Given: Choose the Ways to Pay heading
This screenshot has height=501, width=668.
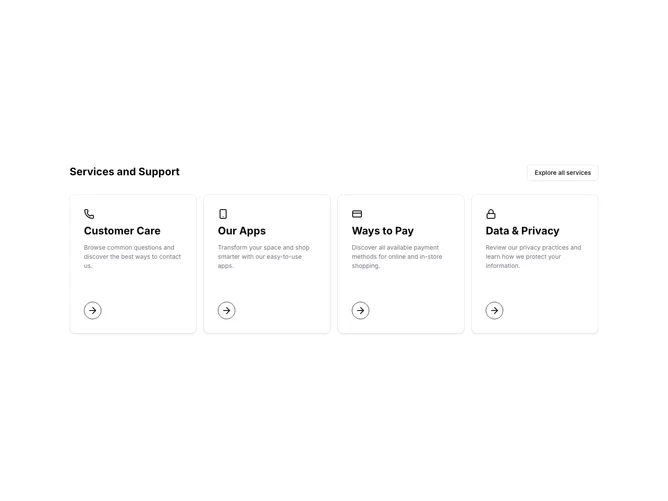Looking at the screenshot, I should coord(383,231).
